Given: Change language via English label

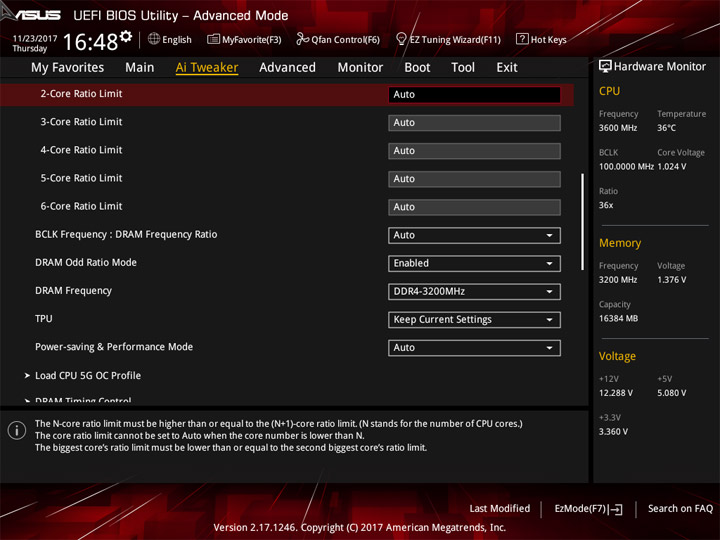Looking at the screenshot, I should [x=177, y=40].
